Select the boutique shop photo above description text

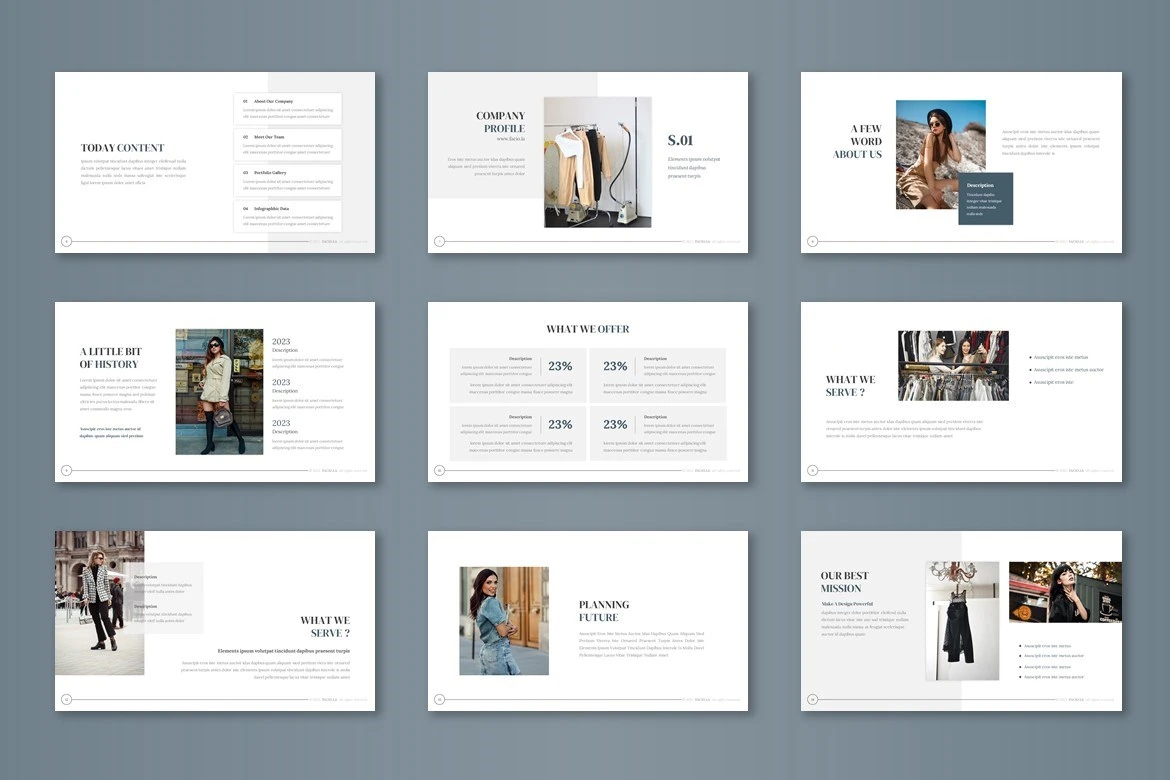953,366
